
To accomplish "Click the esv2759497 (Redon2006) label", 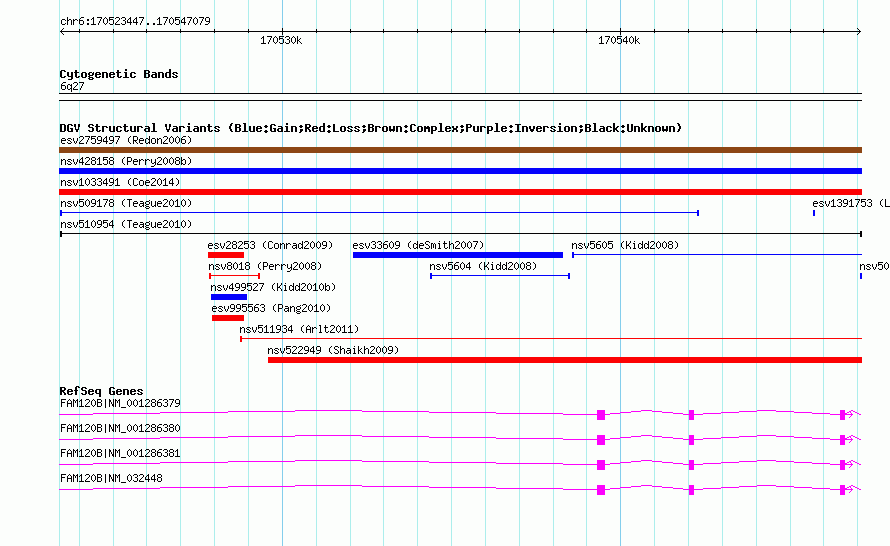I will coord(126,140).
